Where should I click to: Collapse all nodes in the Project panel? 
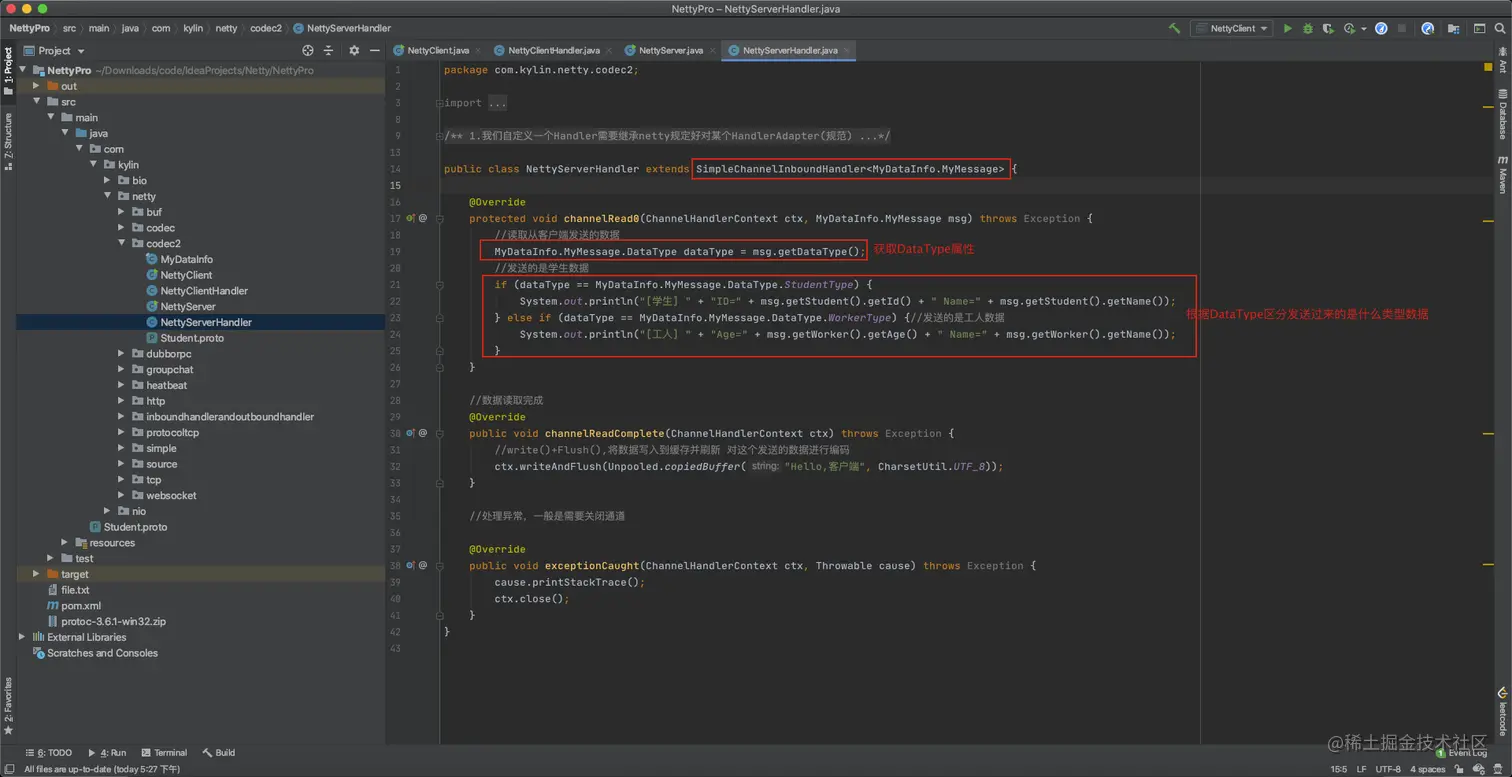pos(328,50)
